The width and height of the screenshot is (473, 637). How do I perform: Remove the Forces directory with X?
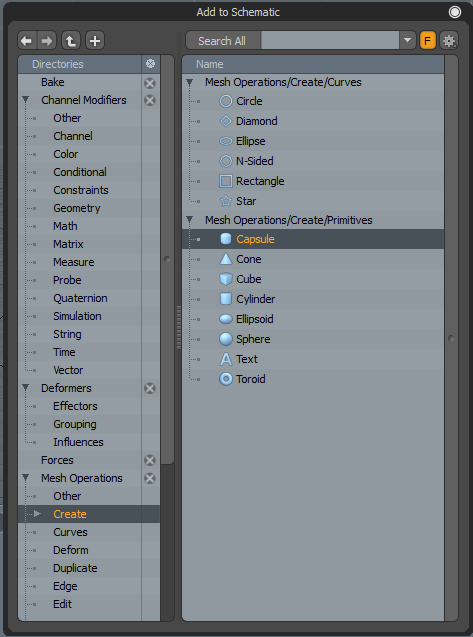coord(150,460)
